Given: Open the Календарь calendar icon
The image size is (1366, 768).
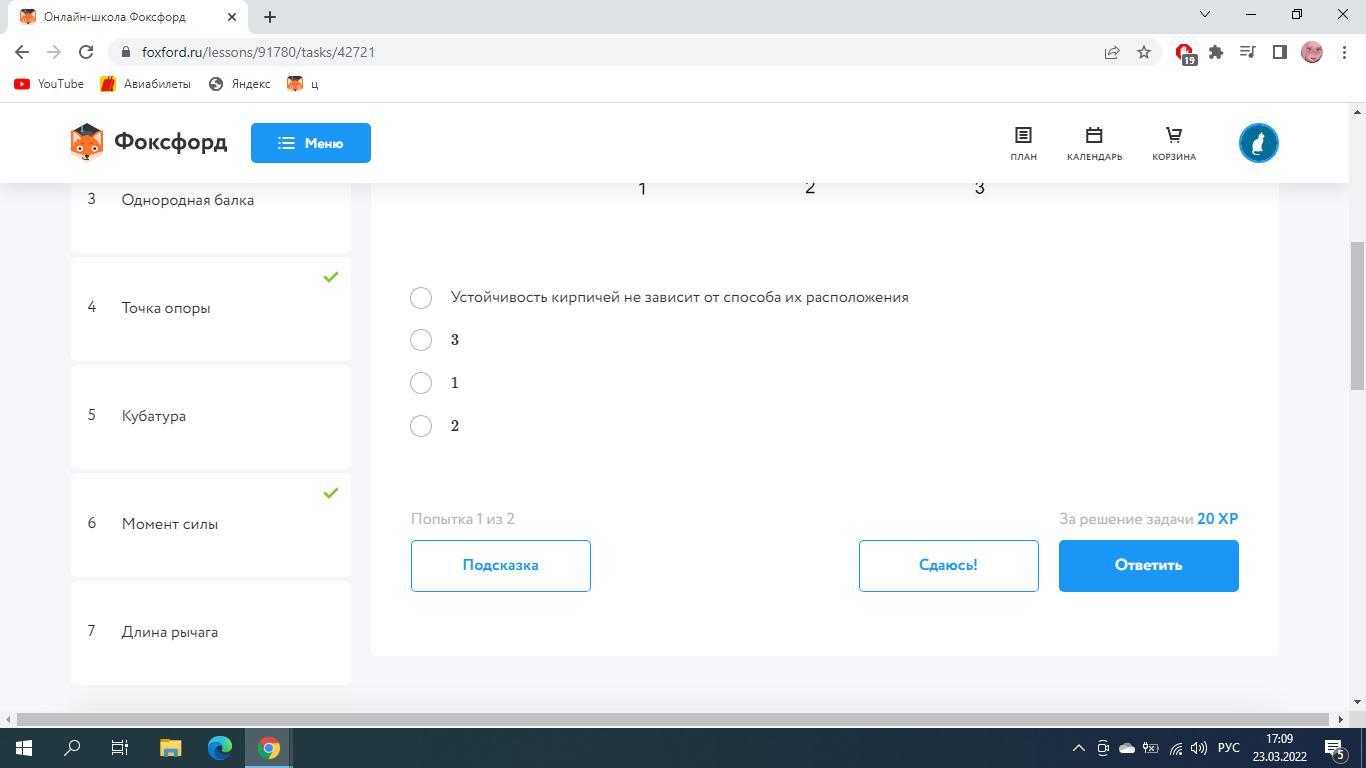Looking at the screenshot, I should (x=1094, y=143).
